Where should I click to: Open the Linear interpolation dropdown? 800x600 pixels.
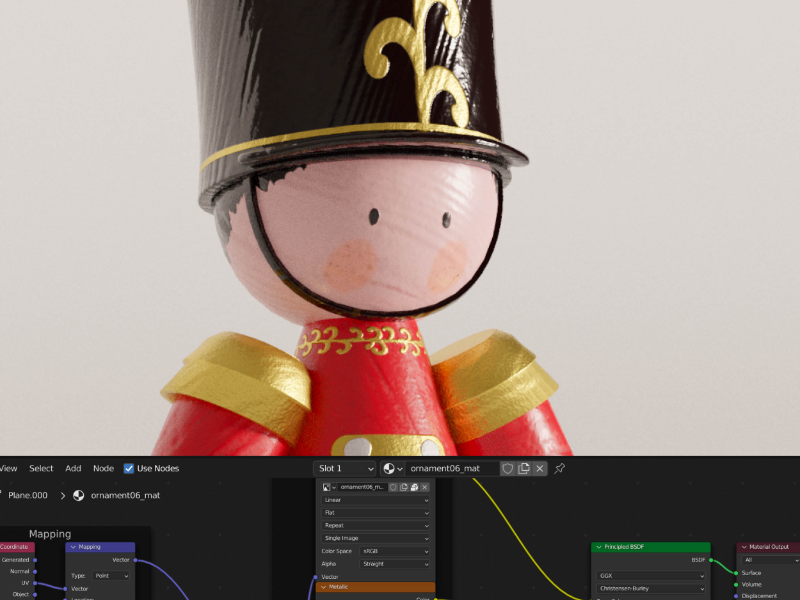pos(375,500)
